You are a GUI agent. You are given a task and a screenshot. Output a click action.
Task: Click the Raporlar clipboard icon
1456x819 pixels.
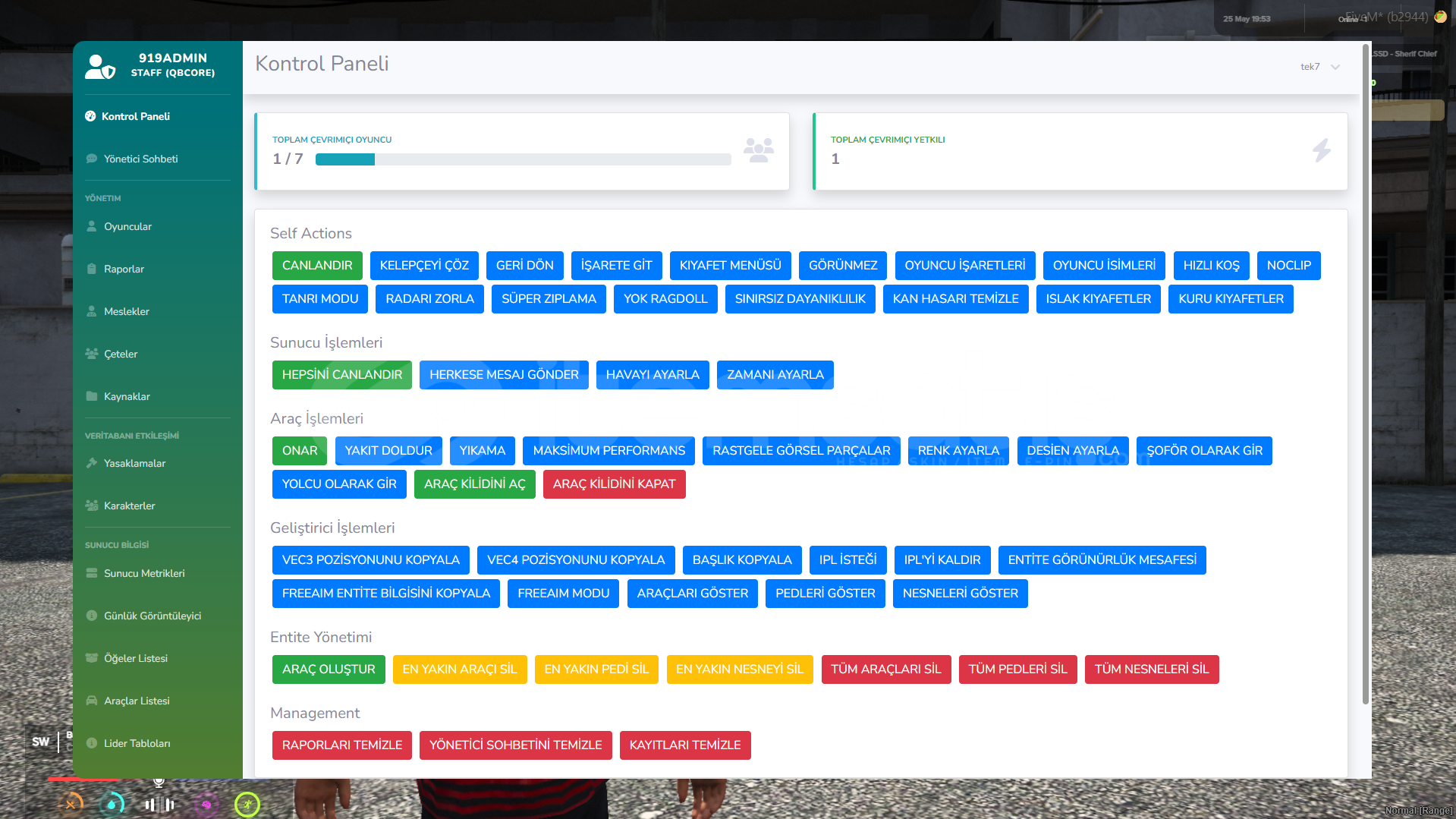pyautogui.click(x=92, y=269)
